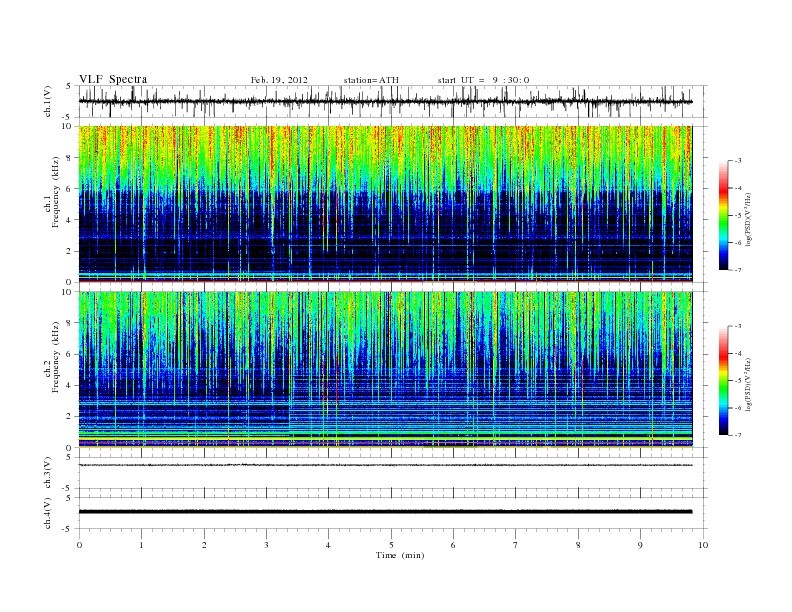Click the "station=ATH" header label
Screen dimensions: 792x612
pos(371,80)
